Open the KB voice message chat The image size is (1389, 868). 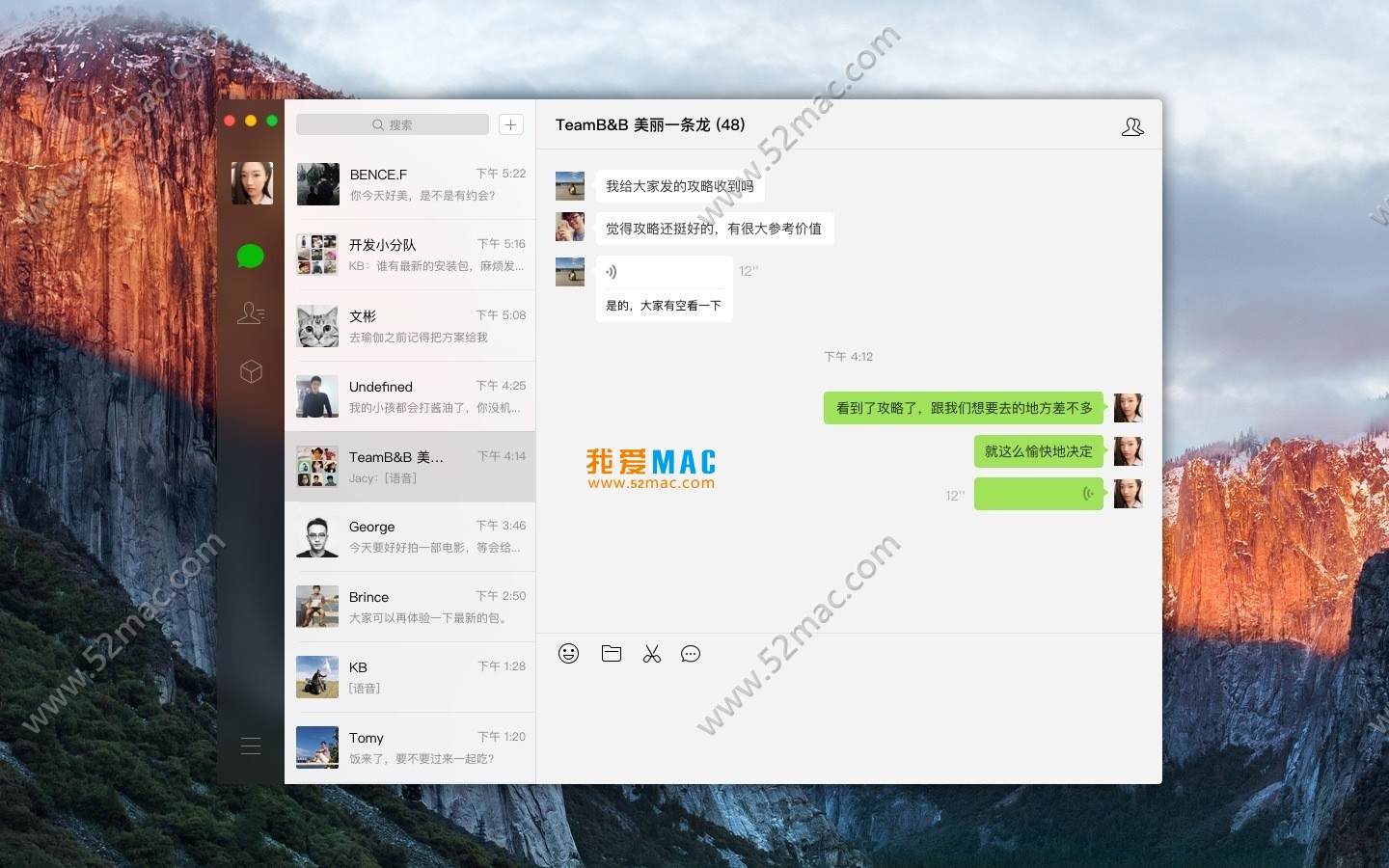click(x=412, y=677)
